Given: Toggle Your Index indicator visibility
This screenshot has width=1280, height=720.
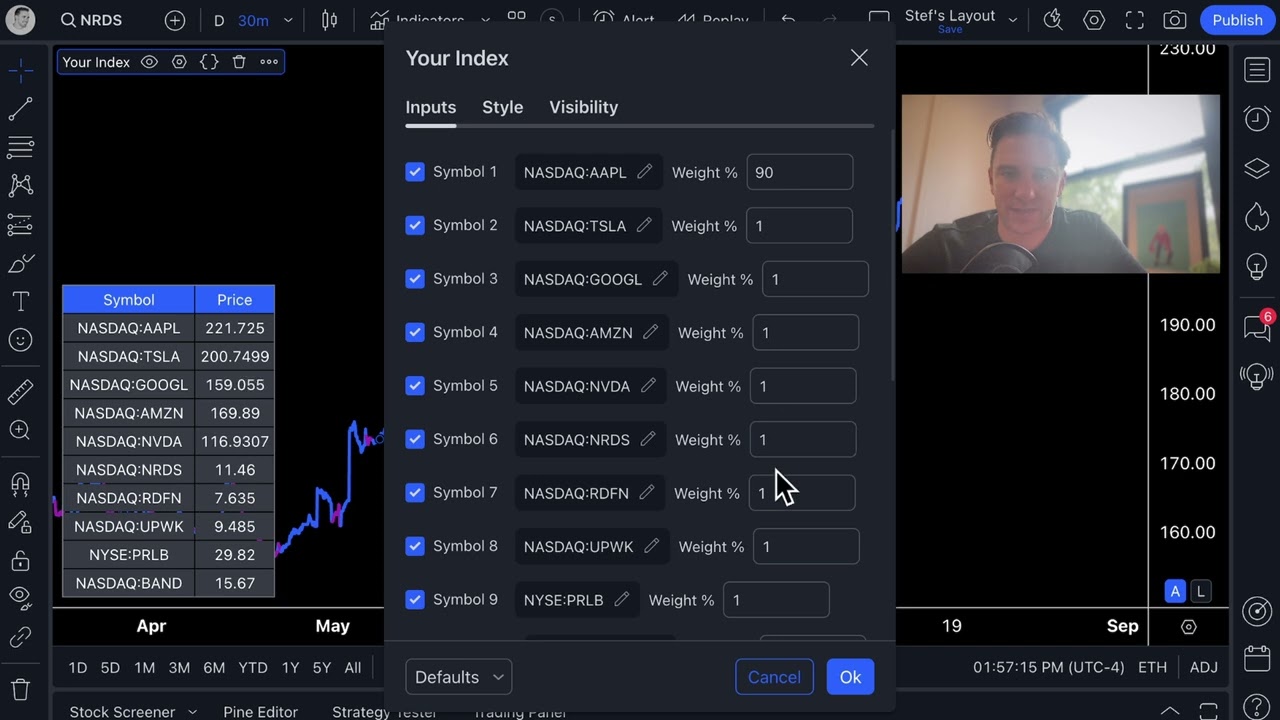Looking at the screenshot, I should click(149, 62).
